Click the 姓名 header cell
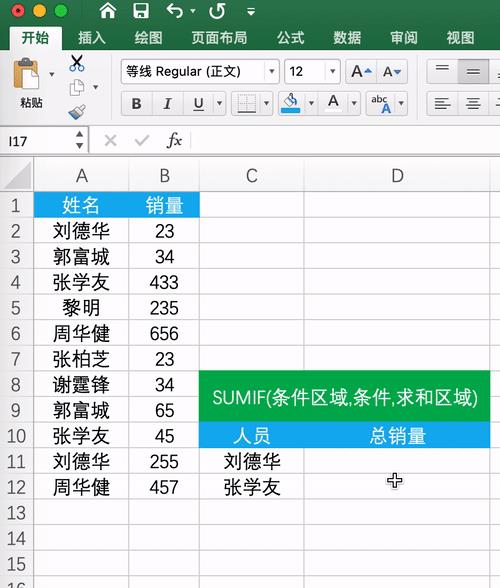 tap(81, 205)
